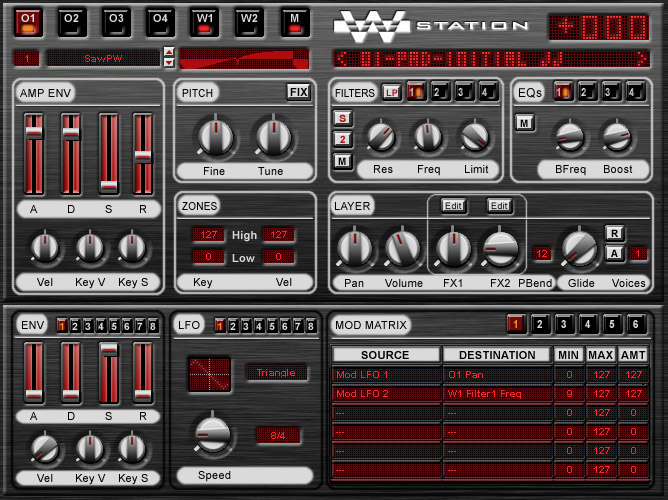Open Mod LFO 1 source dropdown
This screenshot has width=668, height=500.
pos(386,375)
